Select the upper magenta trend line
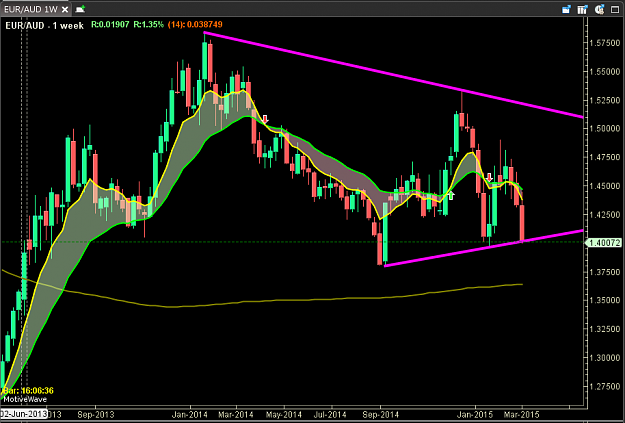 coord(393,75)
